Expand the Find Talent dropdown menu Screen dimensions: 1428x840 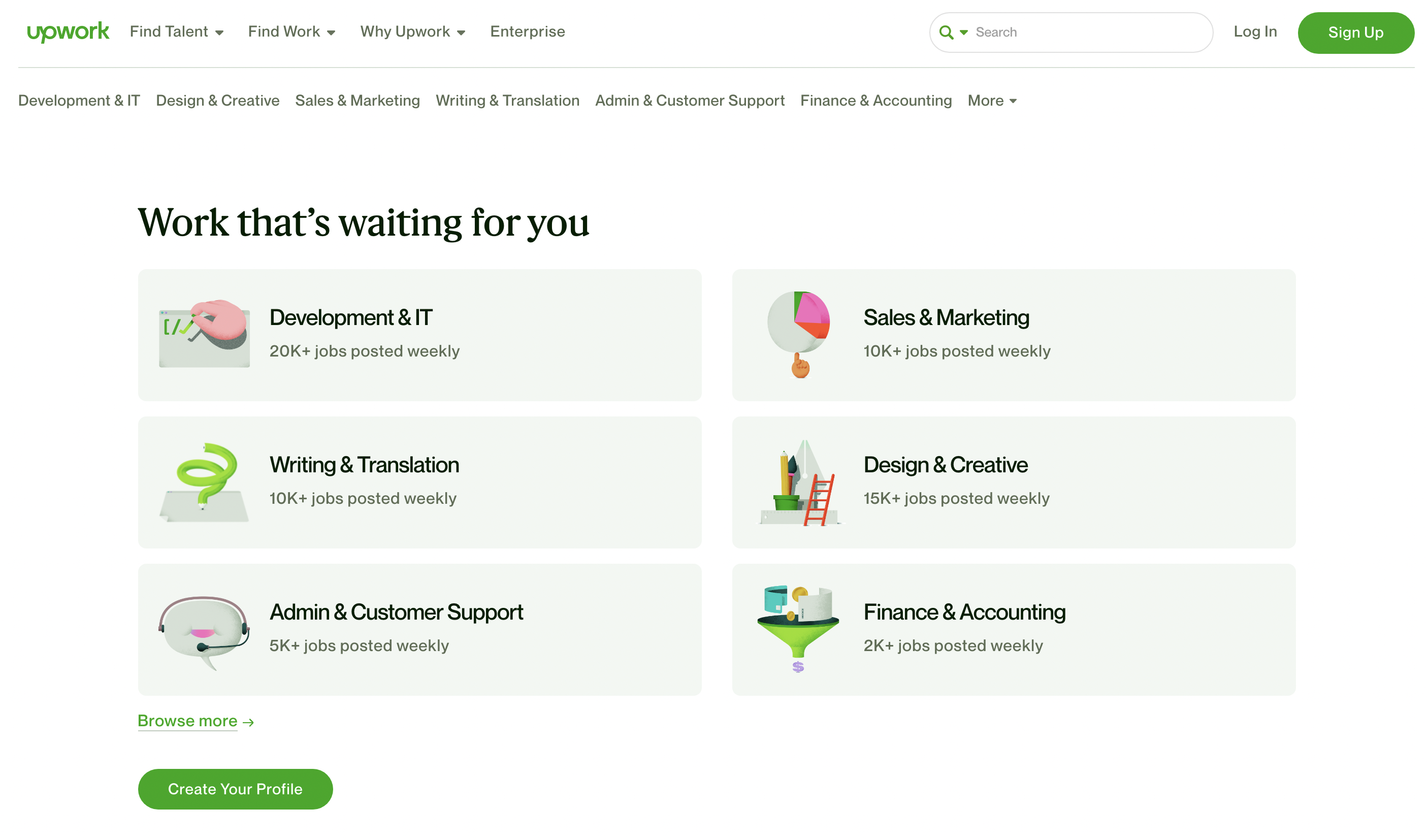175,31
